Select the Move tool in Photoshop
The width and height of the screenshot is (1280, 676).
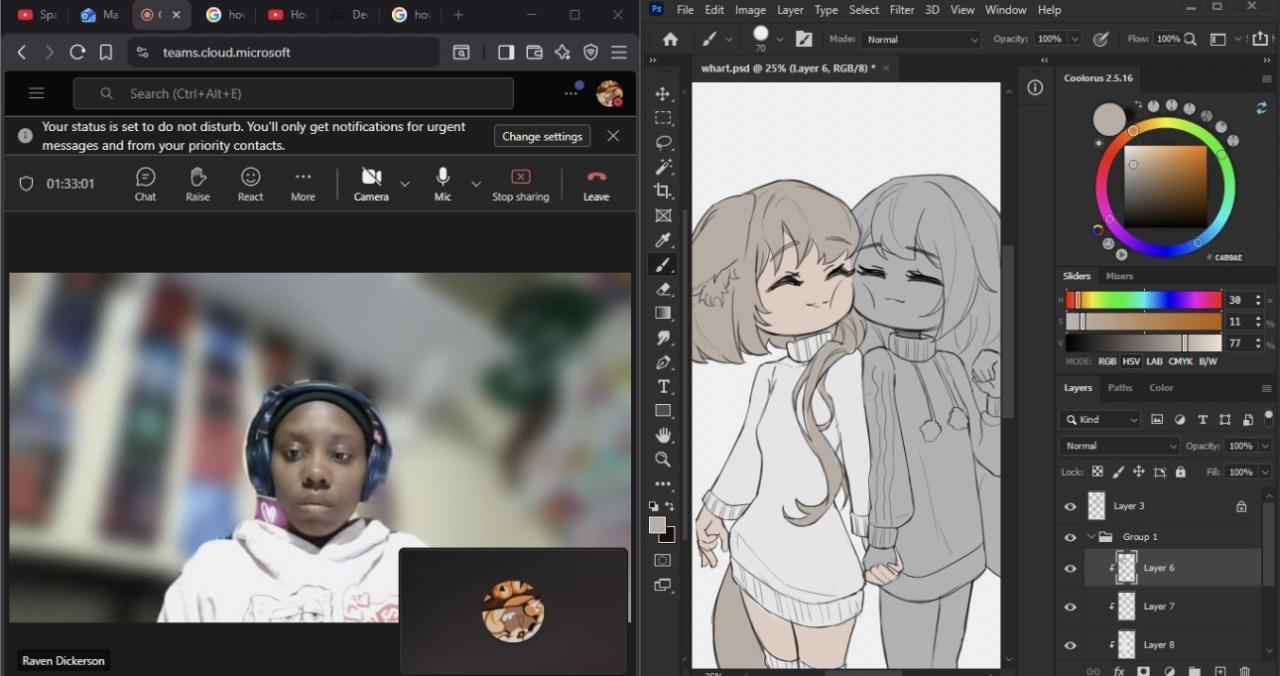coord(663,94)
